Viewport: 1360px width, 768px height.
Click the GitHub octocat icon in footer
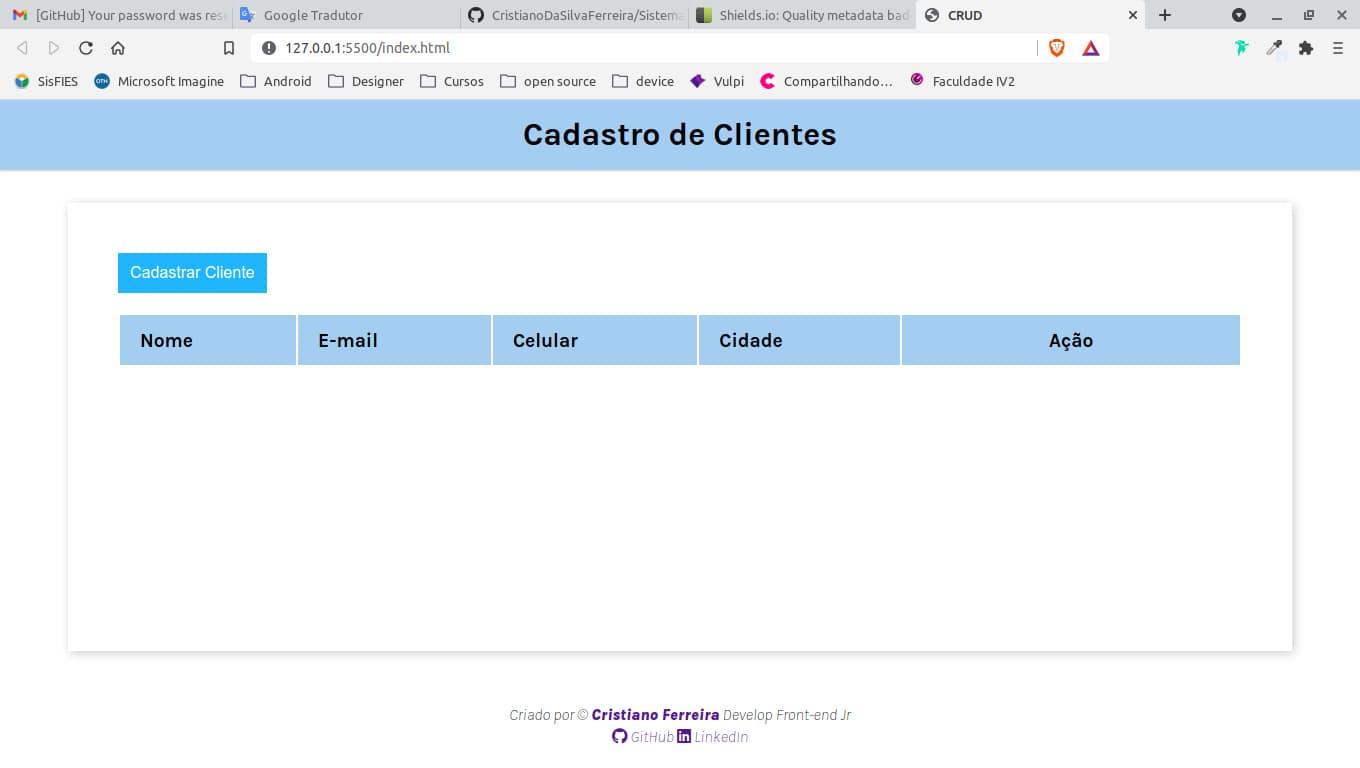tap(620, 737)
